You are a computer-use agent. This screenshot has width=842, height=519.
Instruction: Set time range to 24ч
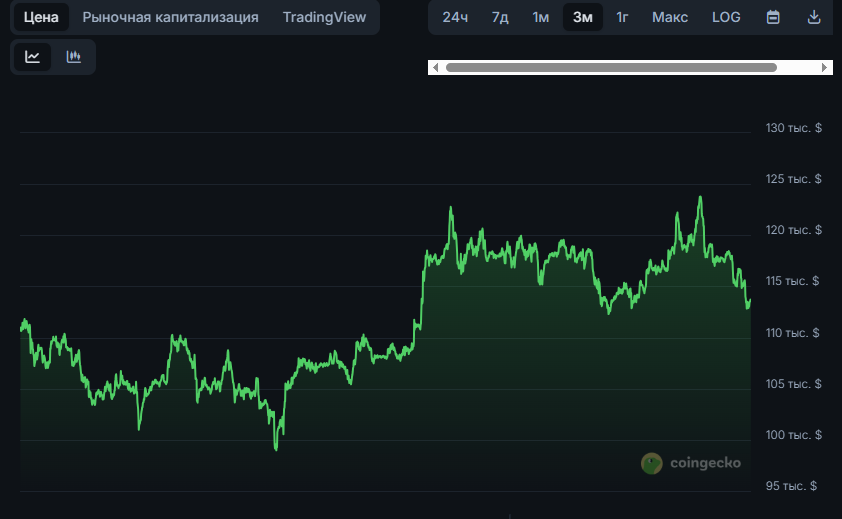coord(455,17)
